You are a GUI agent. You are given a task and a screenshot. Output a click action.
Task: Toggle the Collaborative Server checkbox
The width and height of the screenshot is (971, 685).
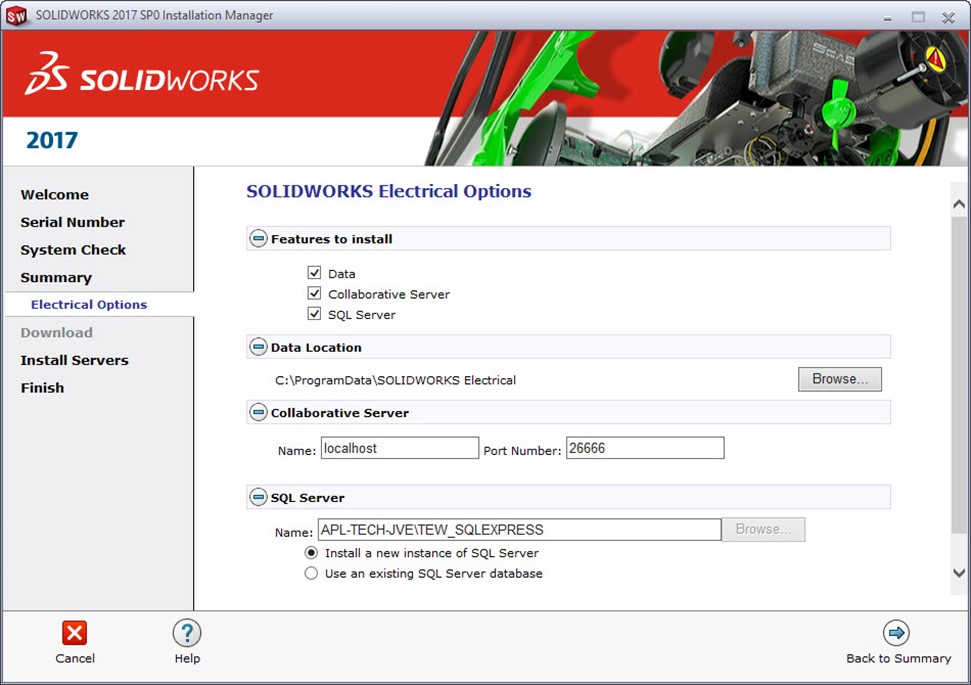314,294
